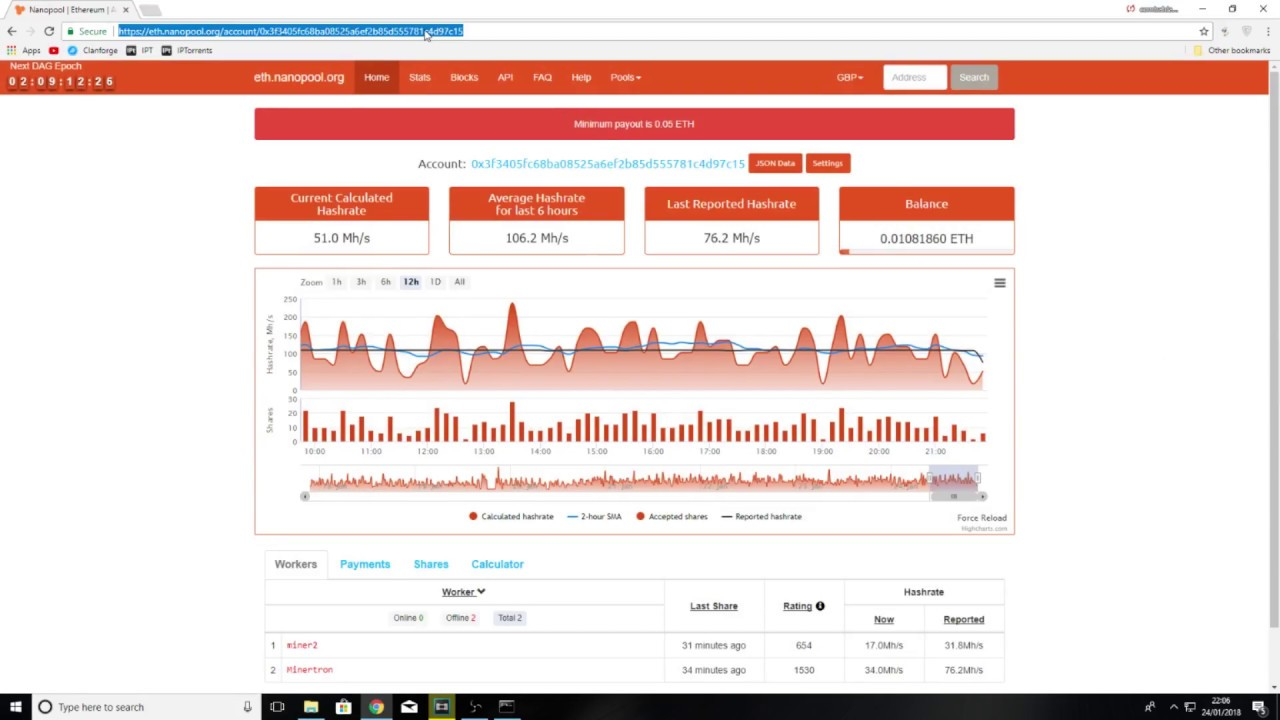Screen dimensions: 1280x720
Task: Click Force Reload under the chart
Action: coord(982,518)
